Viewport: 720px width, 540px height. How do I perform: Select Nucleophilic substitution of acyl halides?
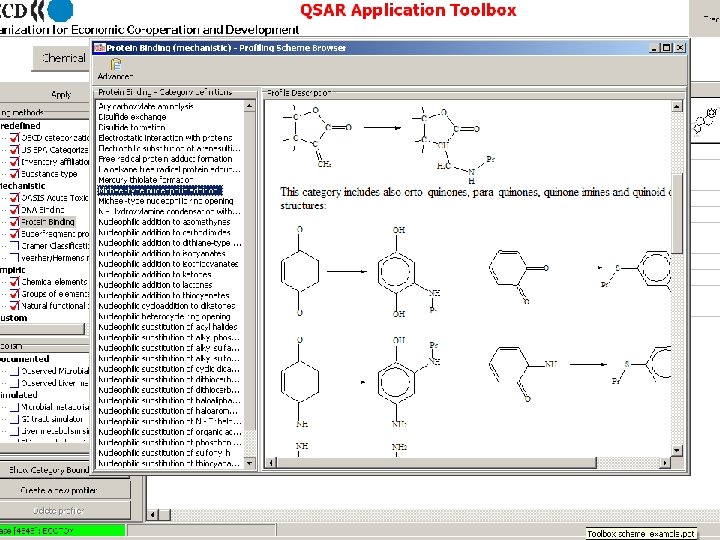coord(168,327)
